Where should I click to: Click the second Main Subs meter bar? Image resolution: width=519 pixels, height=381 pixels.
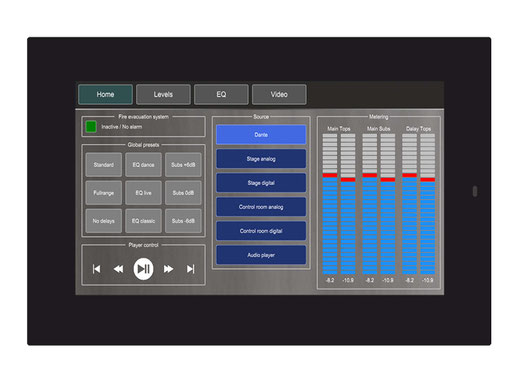coord(388,204)
